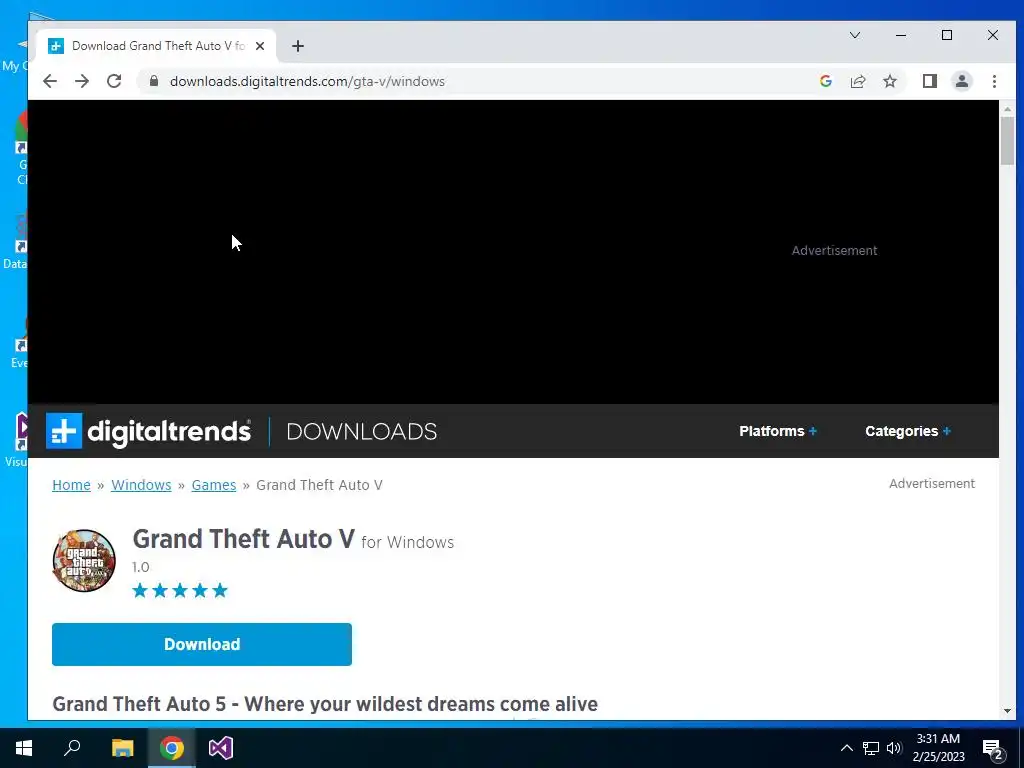Open Chrome's side panel

tap(929, 81)
